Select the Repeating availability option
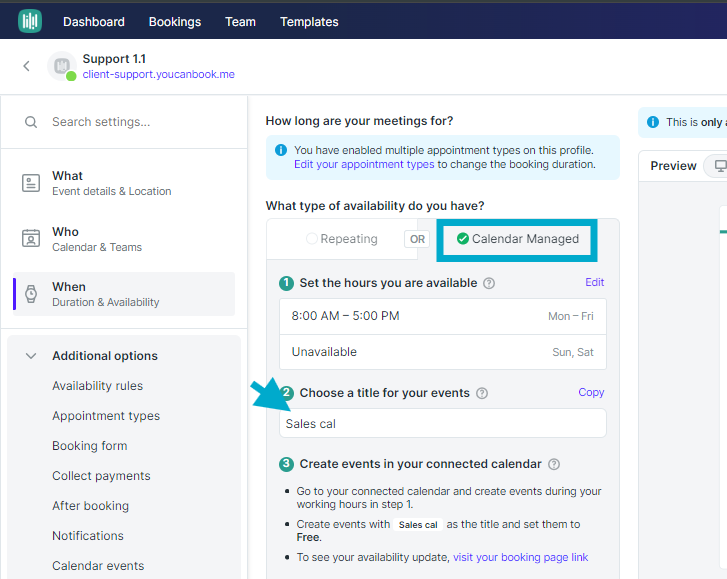This screenshot has width=727, height=579. tap(342, 239)
